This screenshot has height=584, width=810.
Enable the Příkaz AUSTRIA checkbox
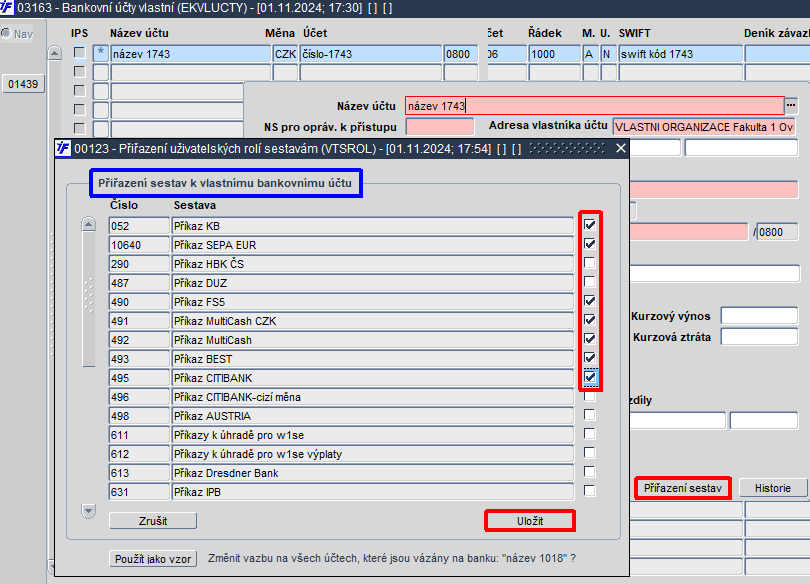(589, 415)
